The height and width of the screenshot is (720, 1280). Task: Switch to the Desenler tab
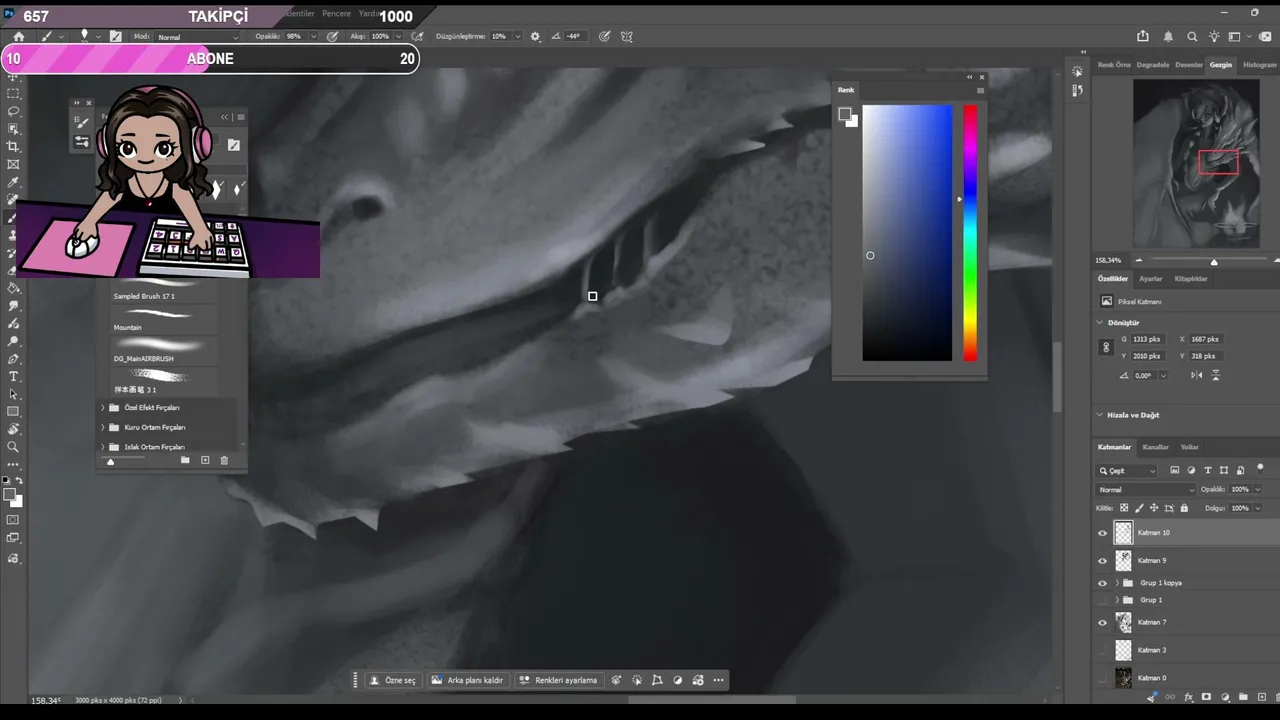(1189, 65)
